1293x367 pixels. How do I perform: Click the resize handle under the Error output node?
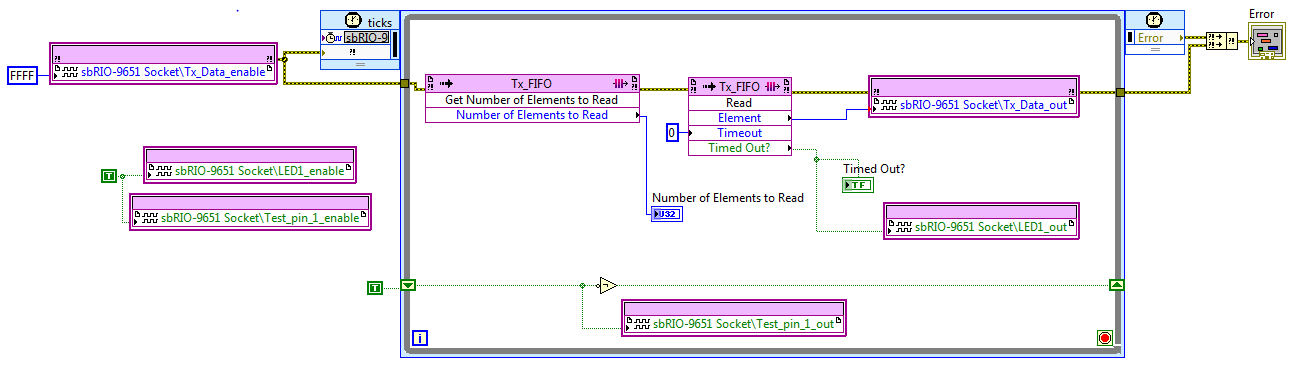tap(1155, 49)
